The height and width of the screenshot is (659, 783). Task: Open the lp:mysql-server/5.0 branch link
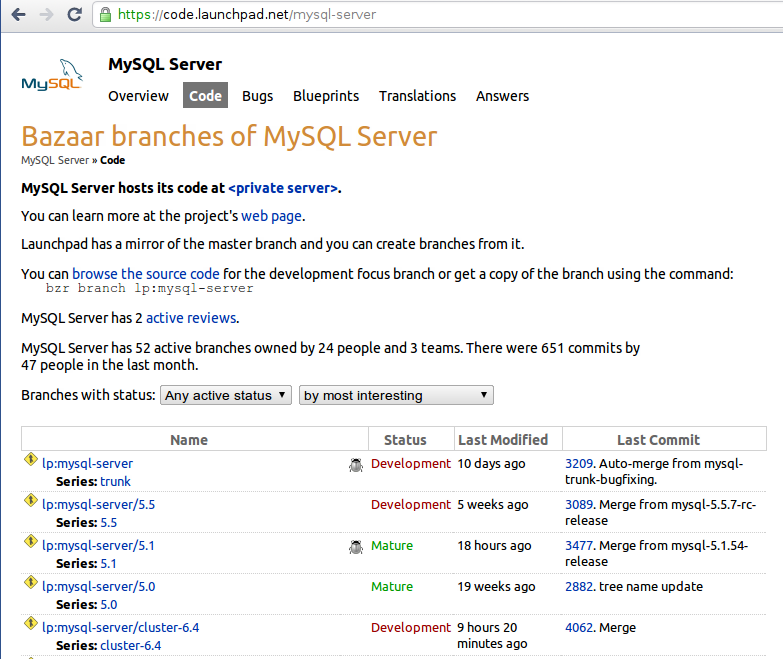coord(98,587)
